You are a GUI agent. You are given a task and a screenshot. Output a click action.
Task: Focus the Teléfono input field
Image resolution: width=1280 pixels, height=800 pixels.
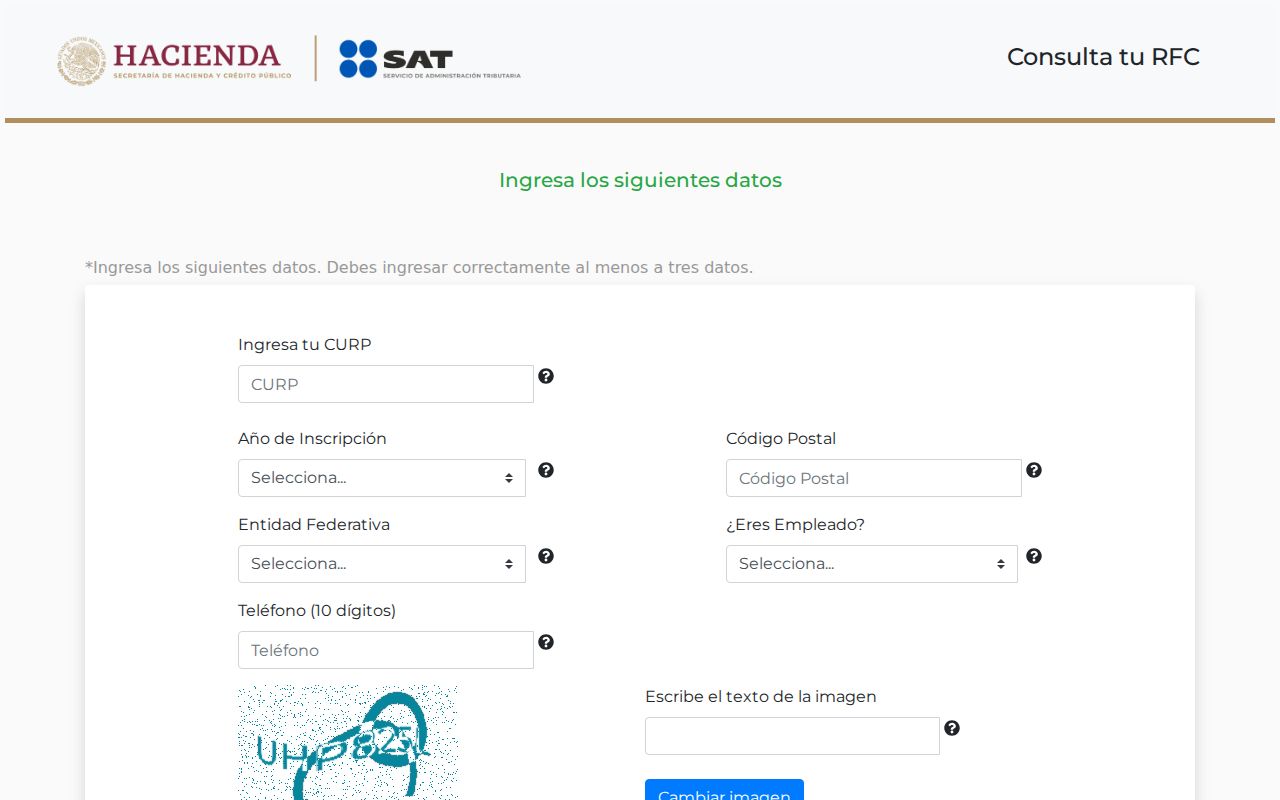coord(386,650)
